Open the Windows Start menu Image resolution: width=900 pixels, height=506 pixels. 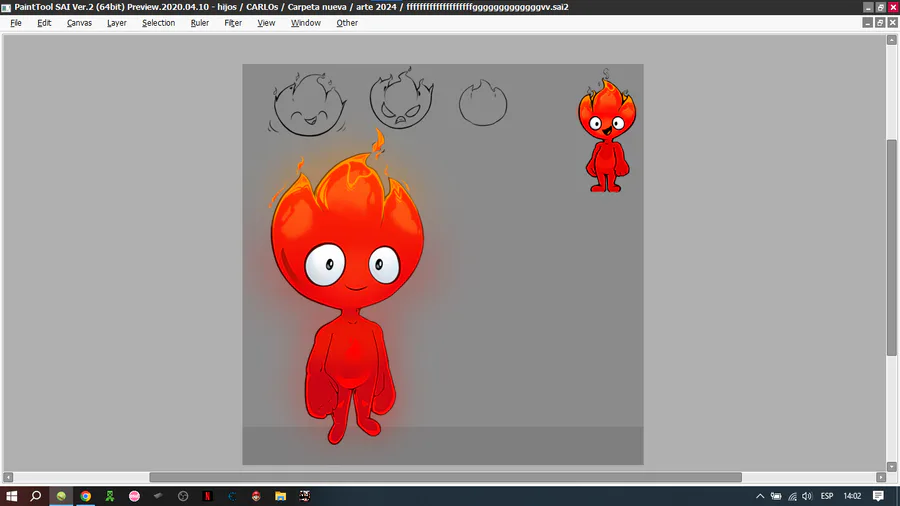(x=11, y=496)
